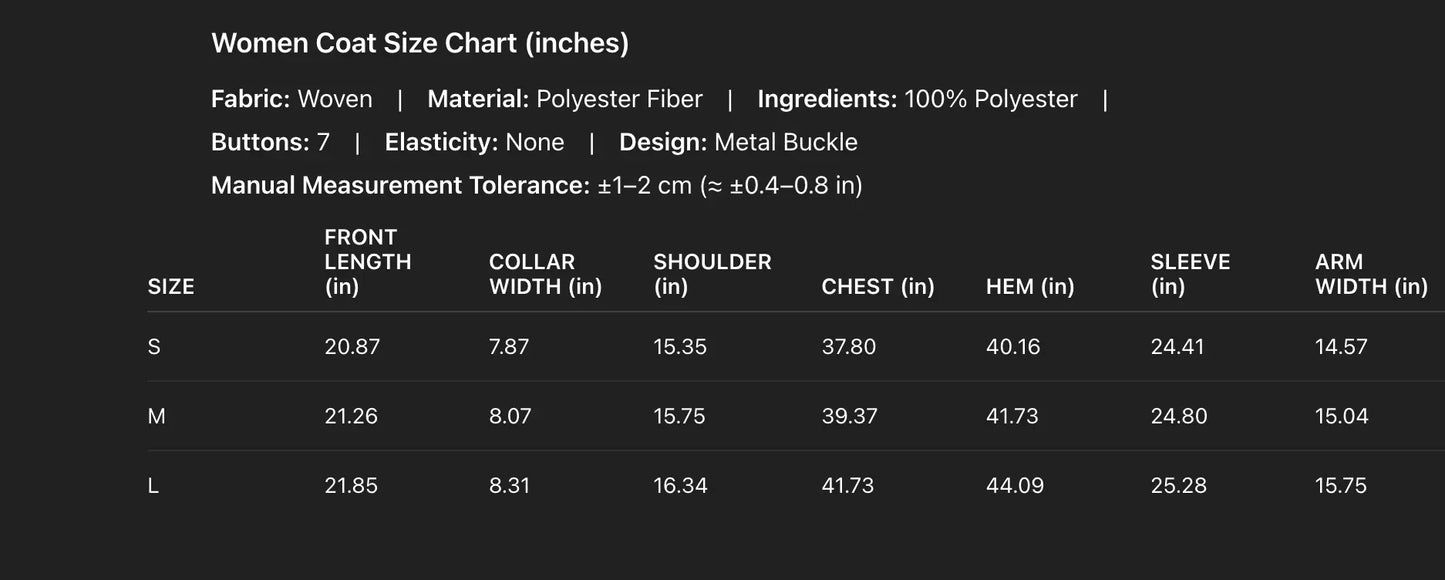Click the 8.07 collar width value
The width and height of the screenshot is (1445, 580).
[509, 416]
